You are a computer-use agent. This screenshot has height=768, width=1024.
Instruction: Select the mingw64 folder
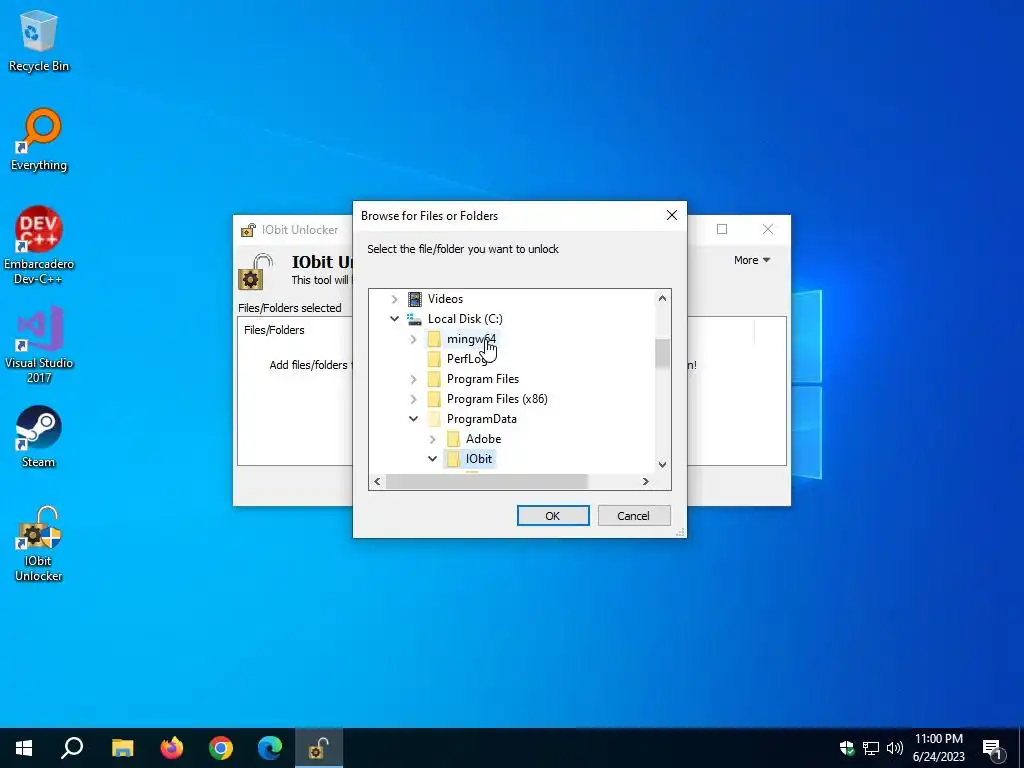pos(471,339)
